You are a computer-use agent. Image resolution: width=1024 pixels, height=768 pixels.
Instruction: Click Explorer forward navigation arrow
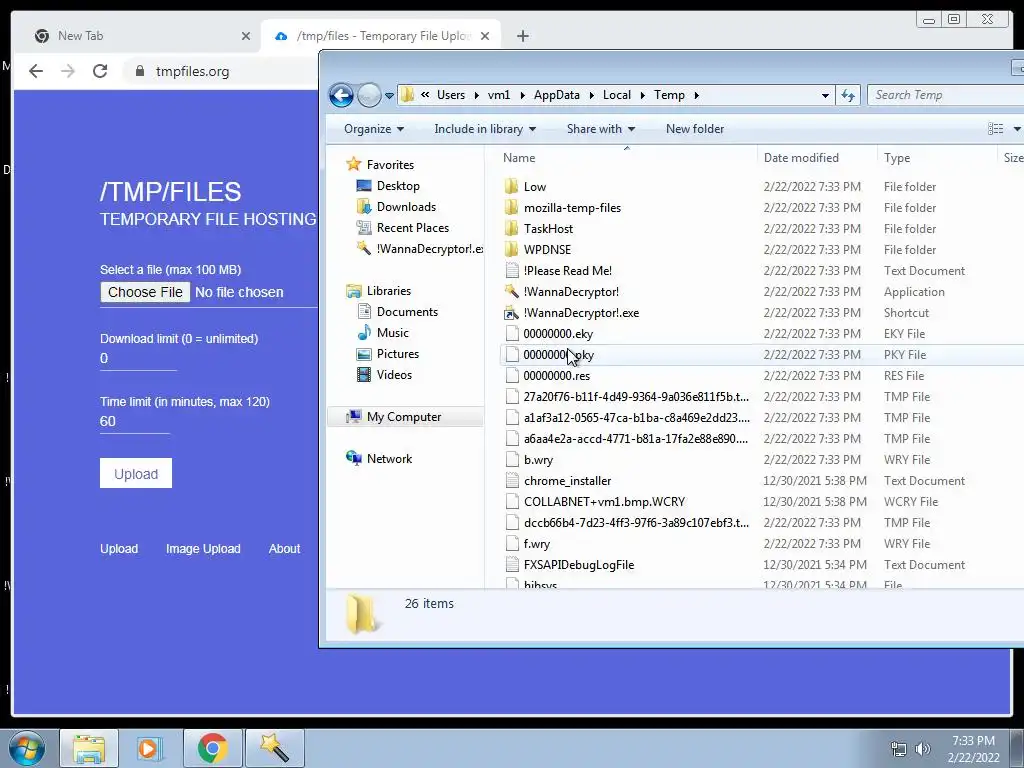pos(369,95)
